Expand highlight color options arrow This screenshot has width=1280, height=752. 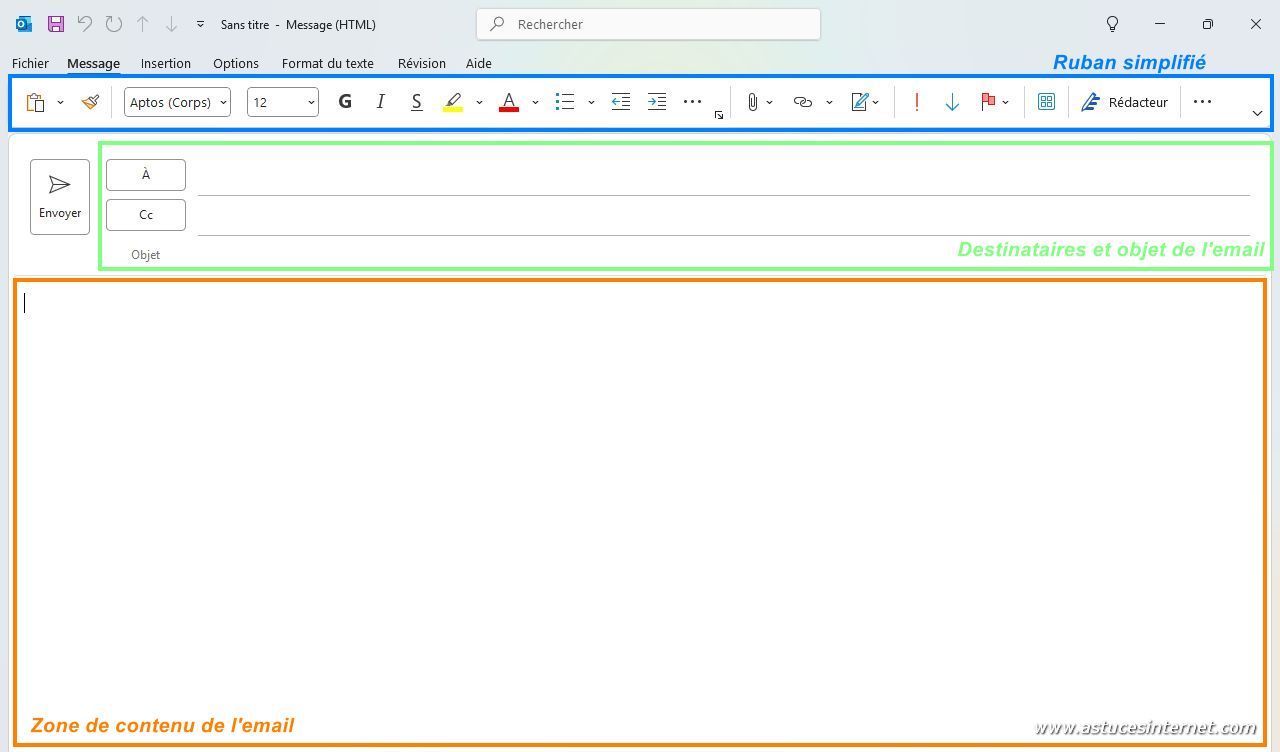[479, 102]
